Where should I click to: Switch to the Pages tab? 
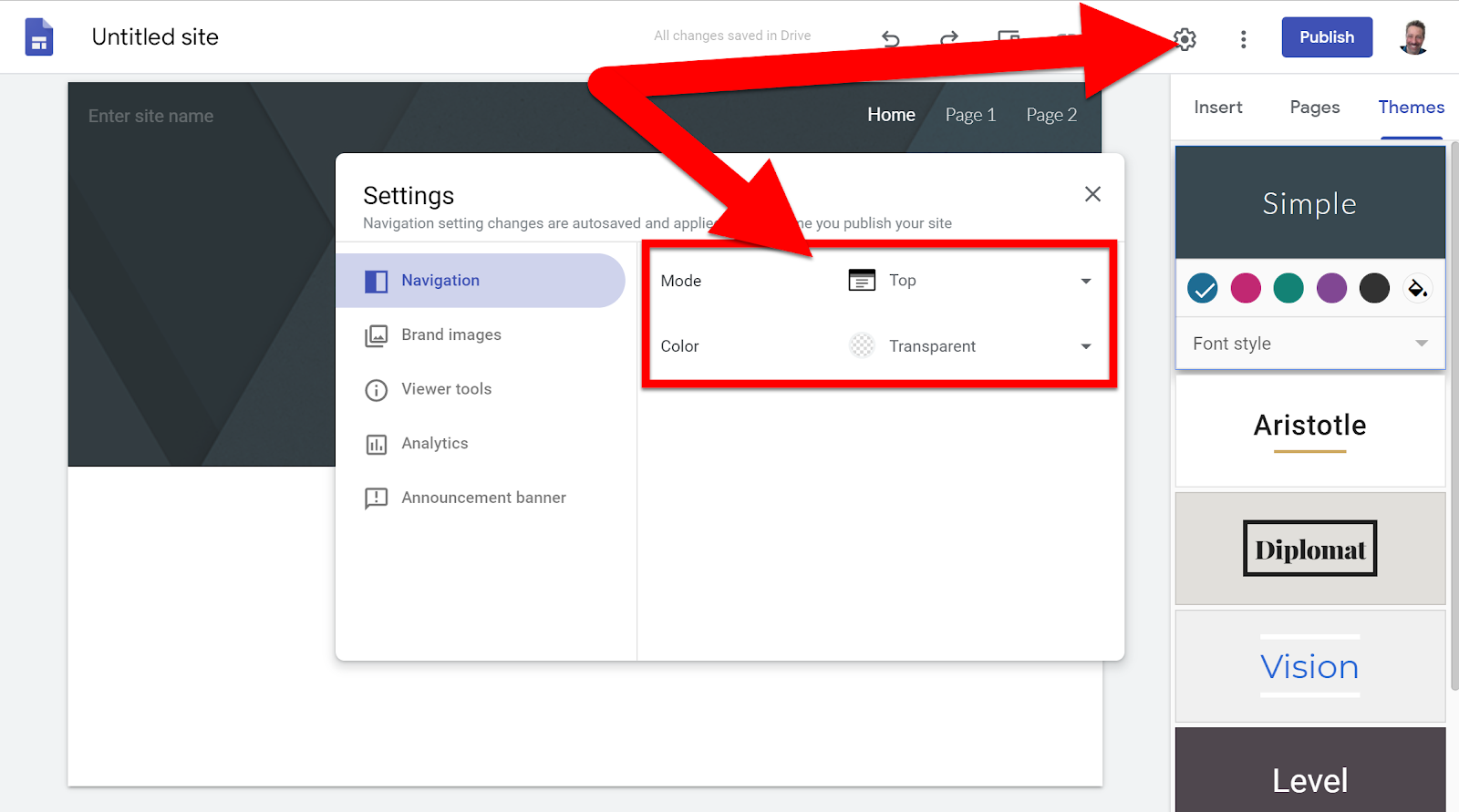[1315, 108]
